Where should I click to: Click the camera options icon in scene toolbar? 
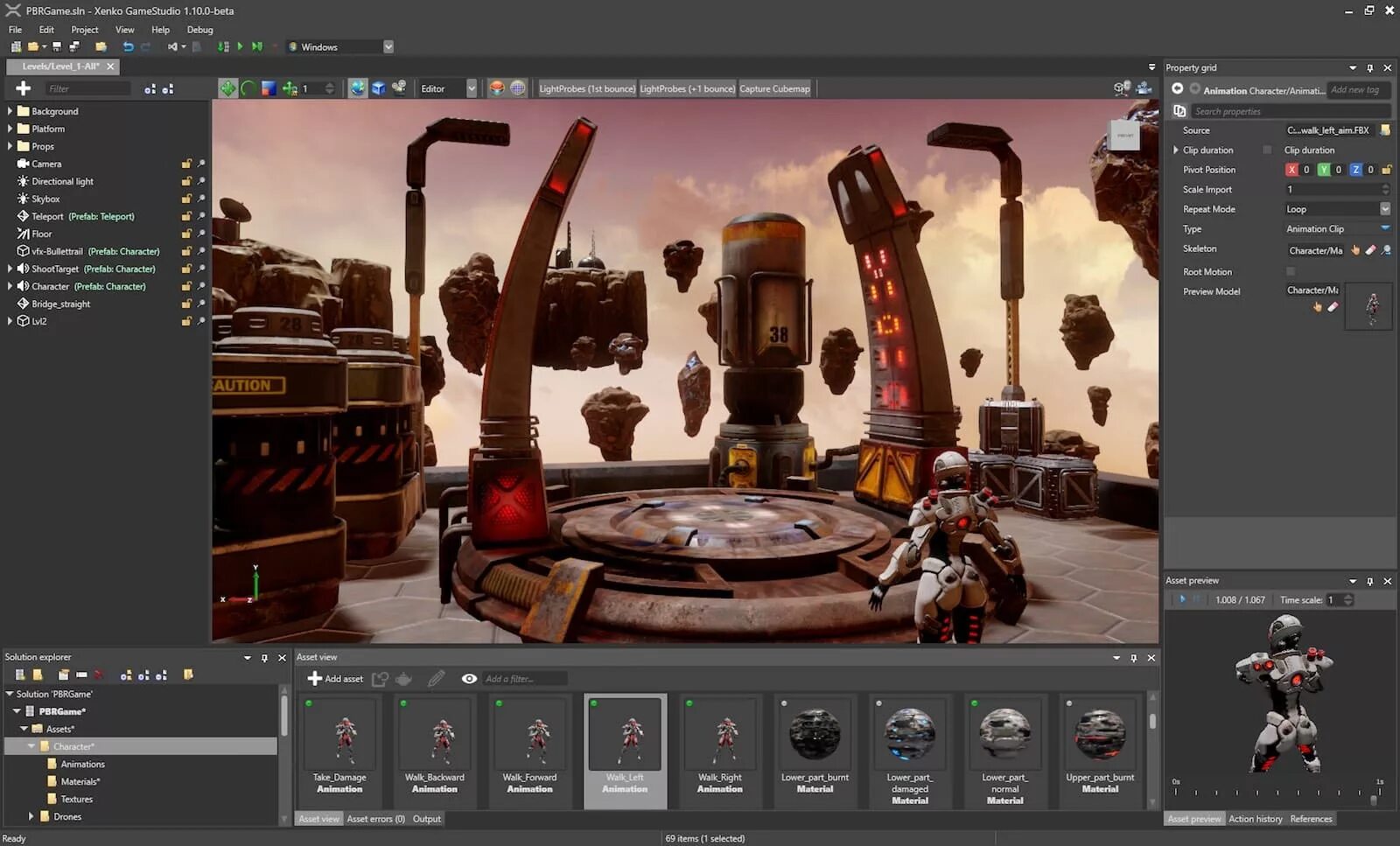tap(1143, 88)
